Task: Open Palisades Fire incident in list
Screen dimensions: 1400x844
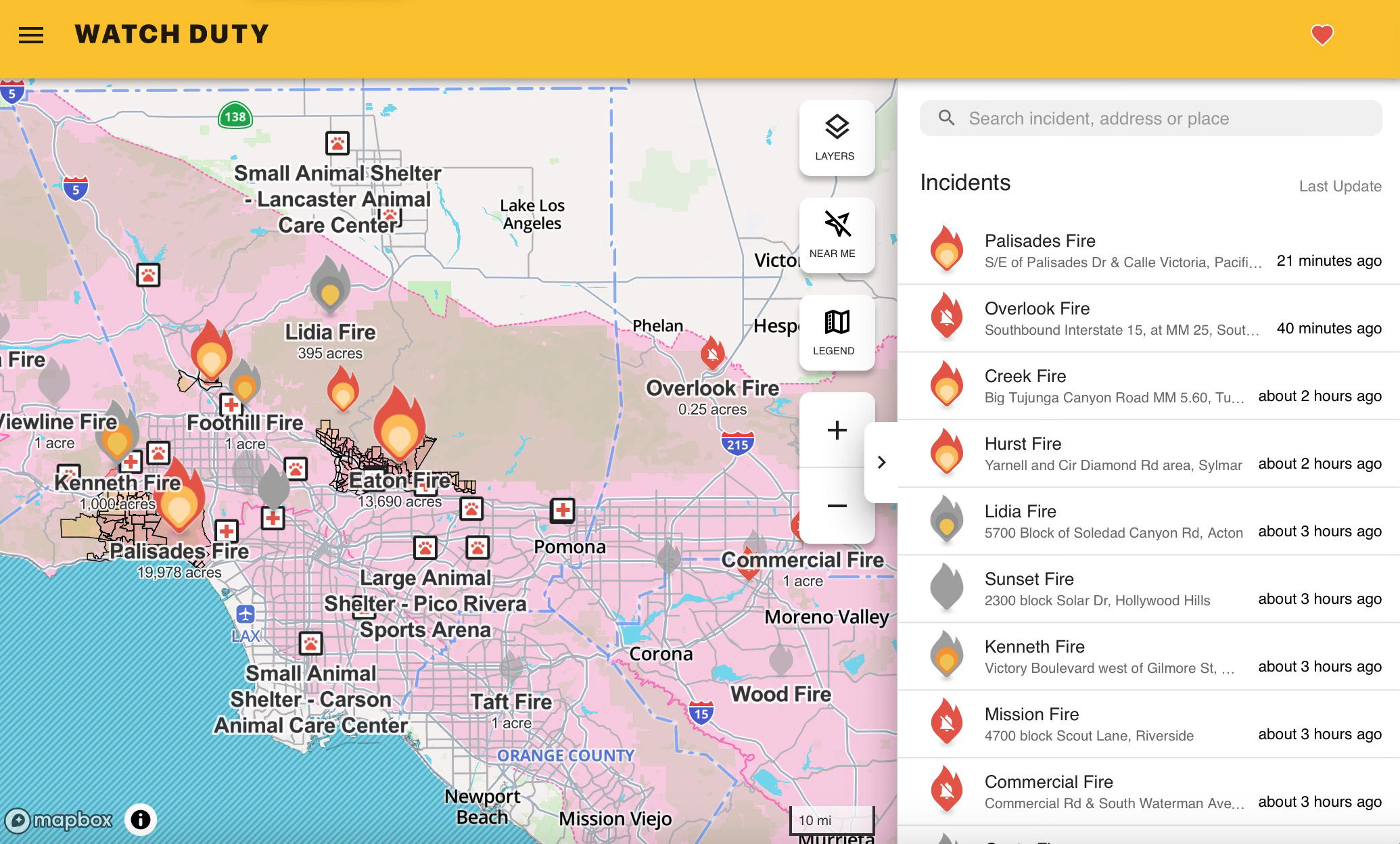Action: click(1148, 251)
